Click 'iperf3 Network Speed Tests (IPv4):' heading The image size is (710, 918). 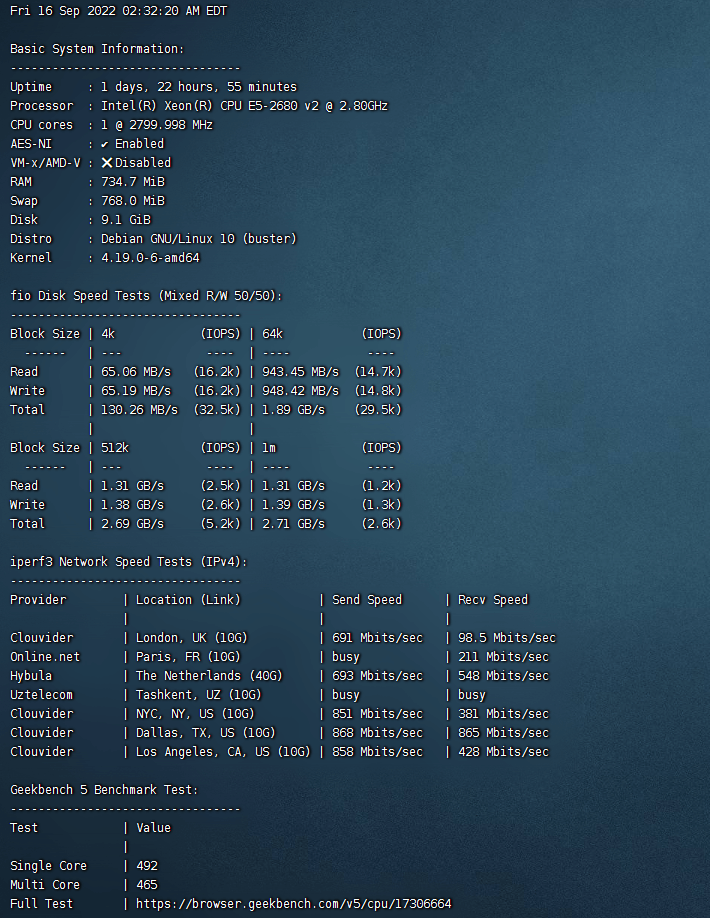click(129, 562)
